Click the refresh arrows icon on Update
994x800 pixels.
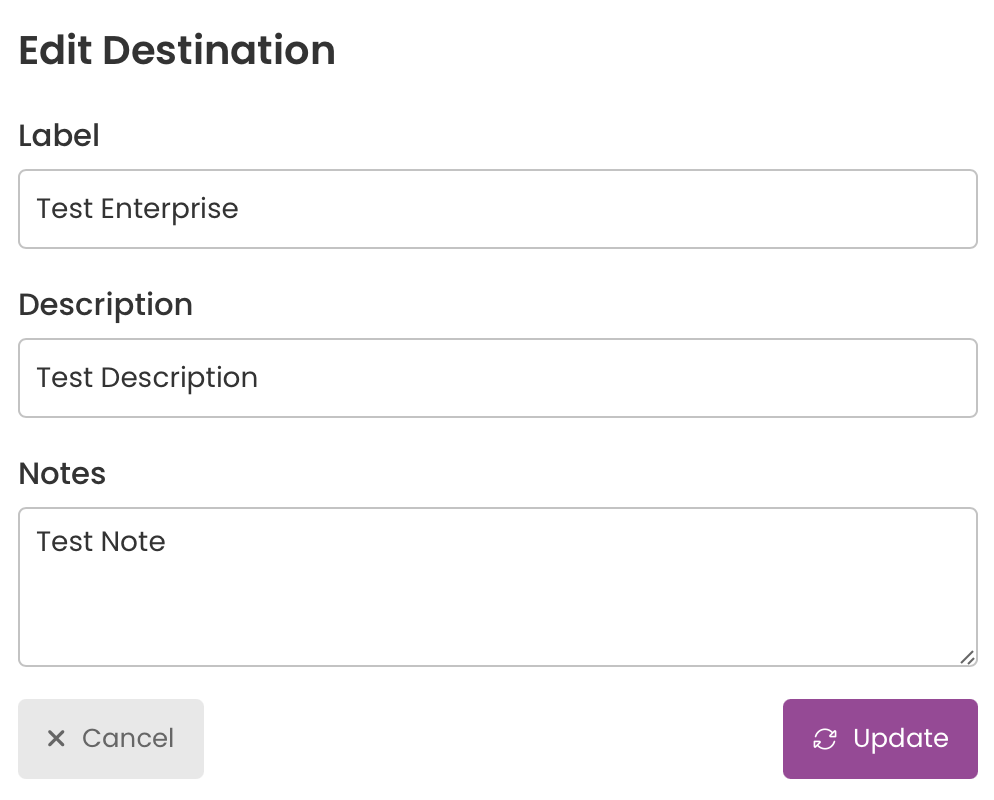[x=825, y=739]
